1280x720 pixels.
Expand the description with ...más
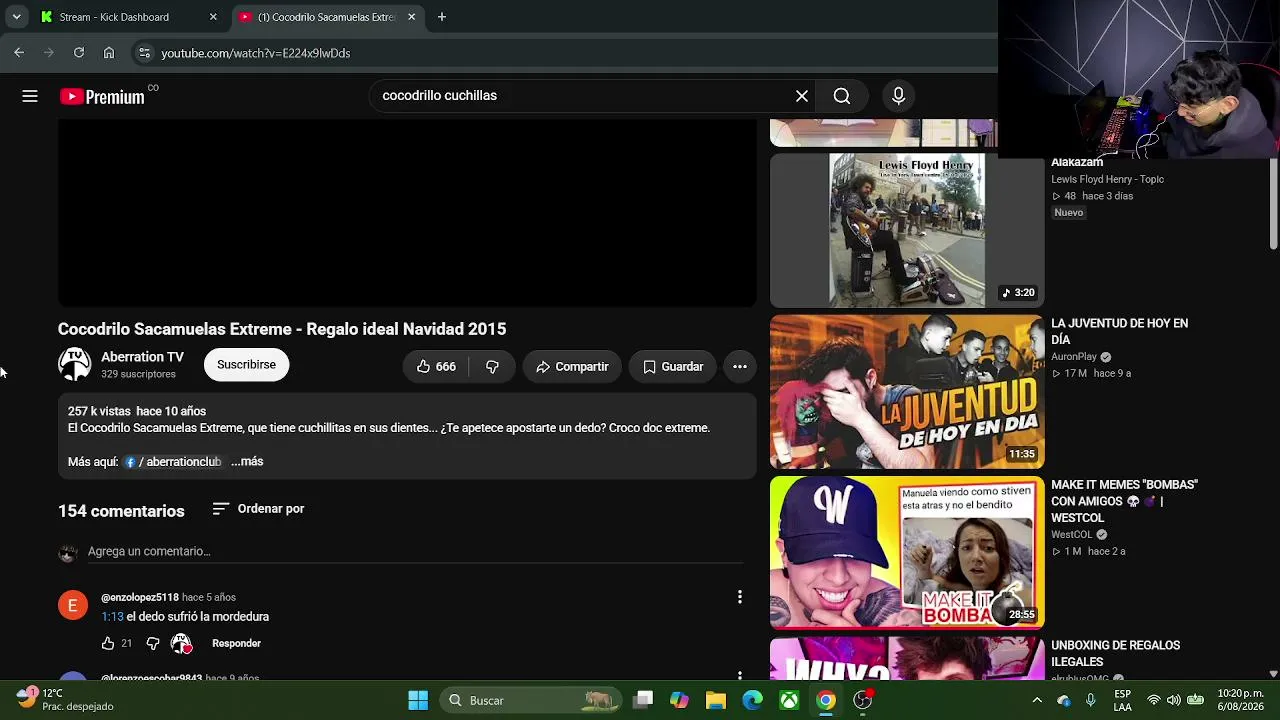click(247, 462)
